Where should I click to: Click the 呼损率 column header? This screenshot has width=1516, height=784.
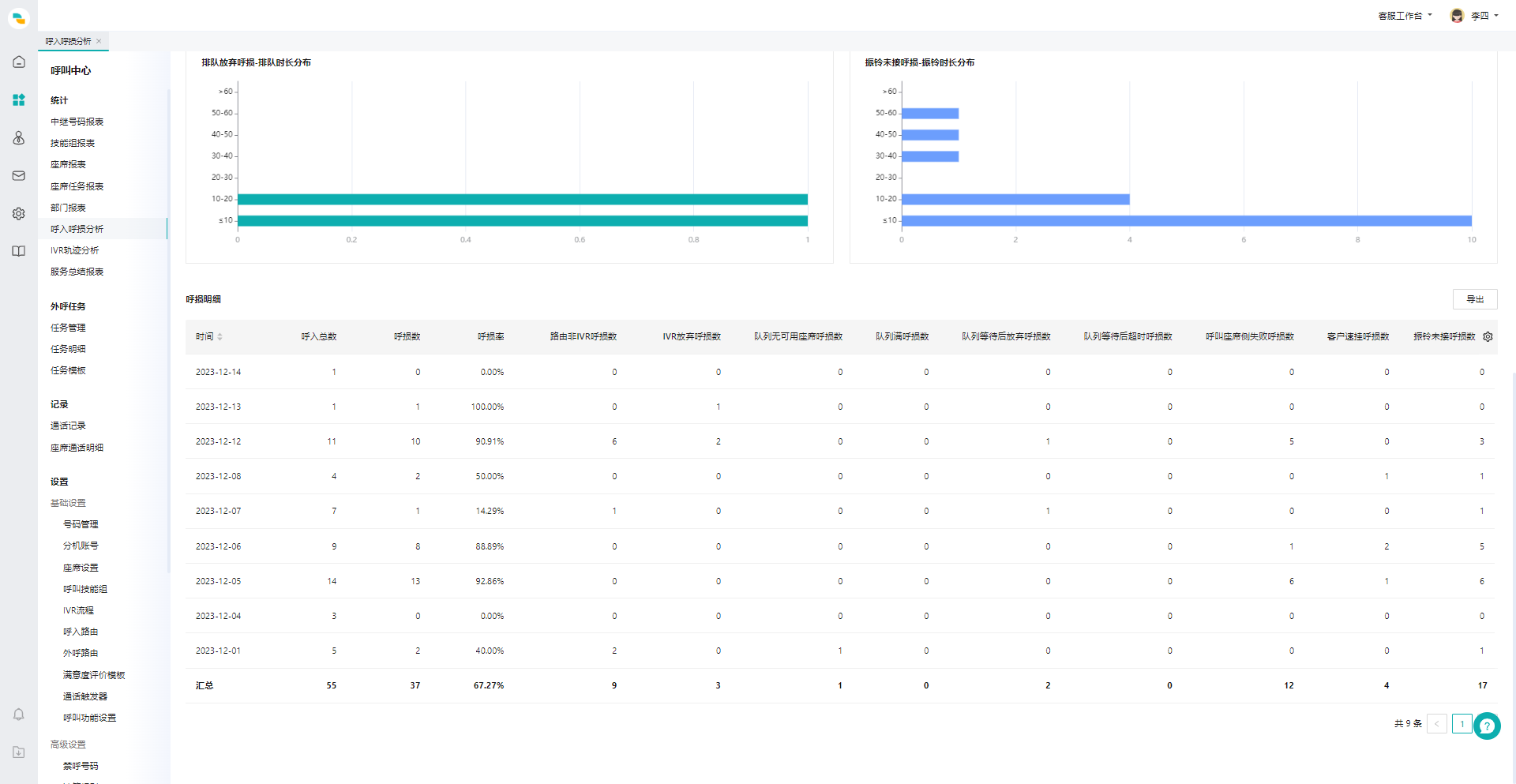(490, 336)
